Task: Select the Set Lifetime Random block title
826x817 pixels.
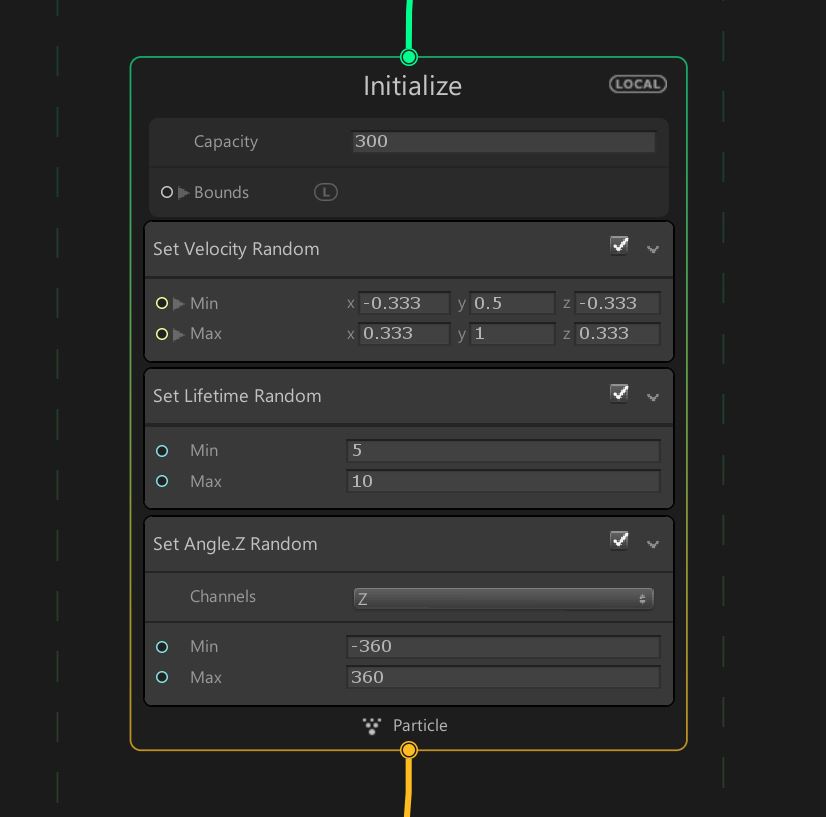Action: click(237, 396)
